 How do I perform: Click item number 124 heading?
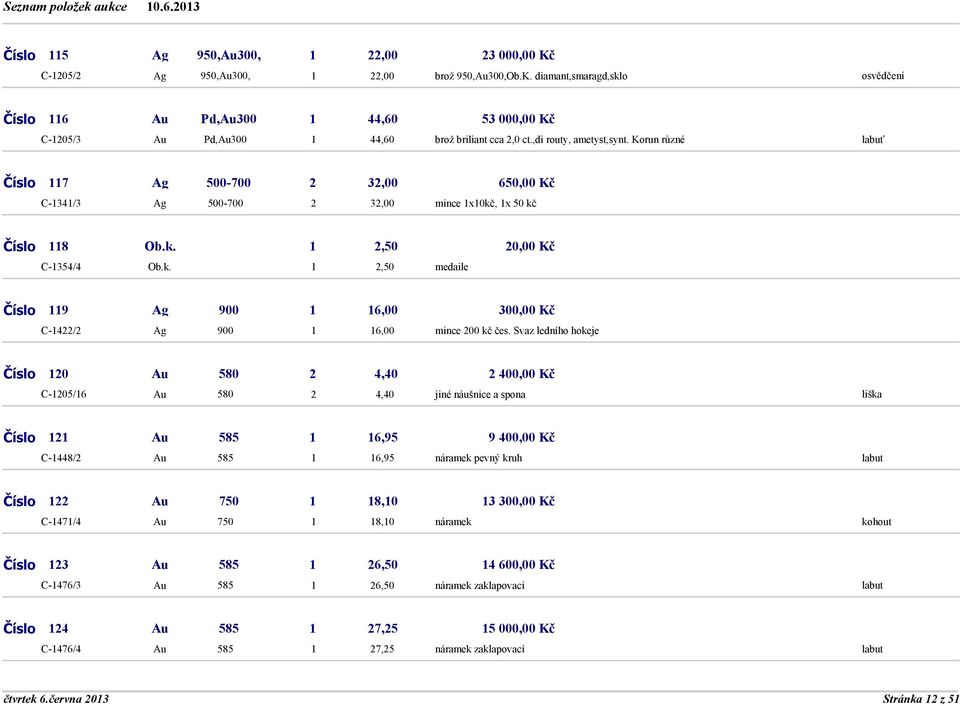pos(36,628)
